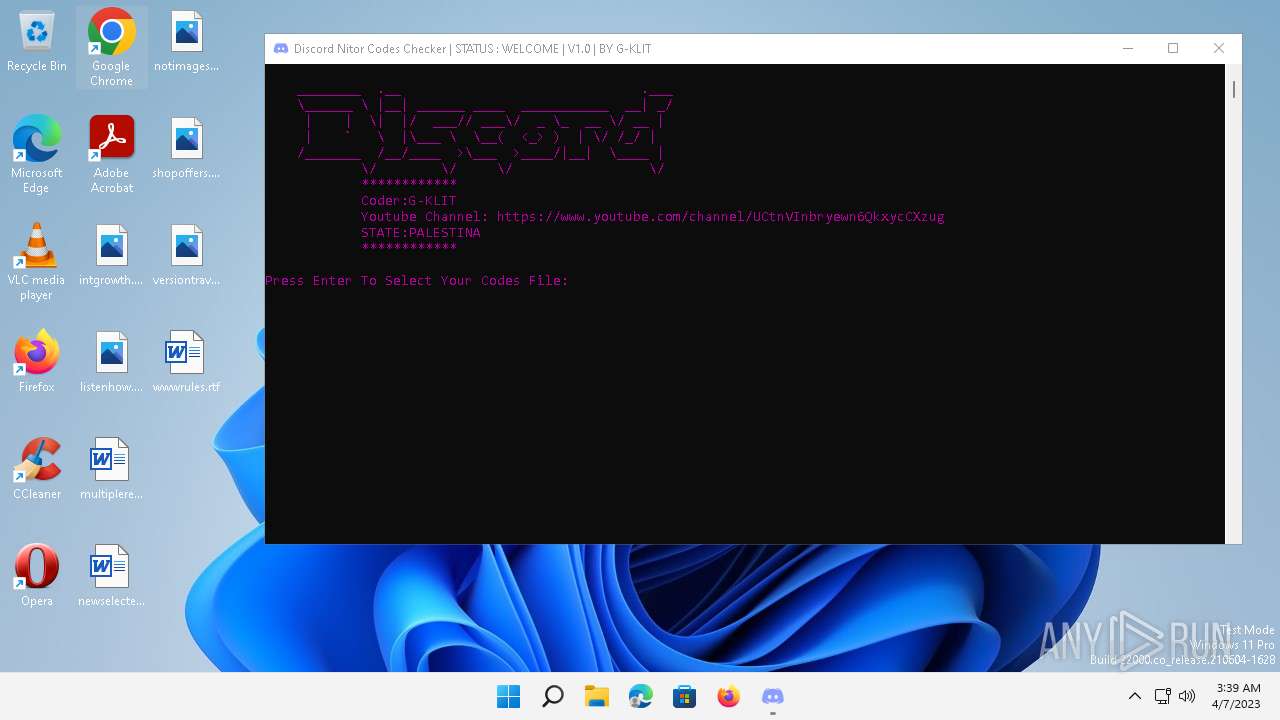Open network status tray icon
This screenshot has height=720, width=1280.
1162,696
